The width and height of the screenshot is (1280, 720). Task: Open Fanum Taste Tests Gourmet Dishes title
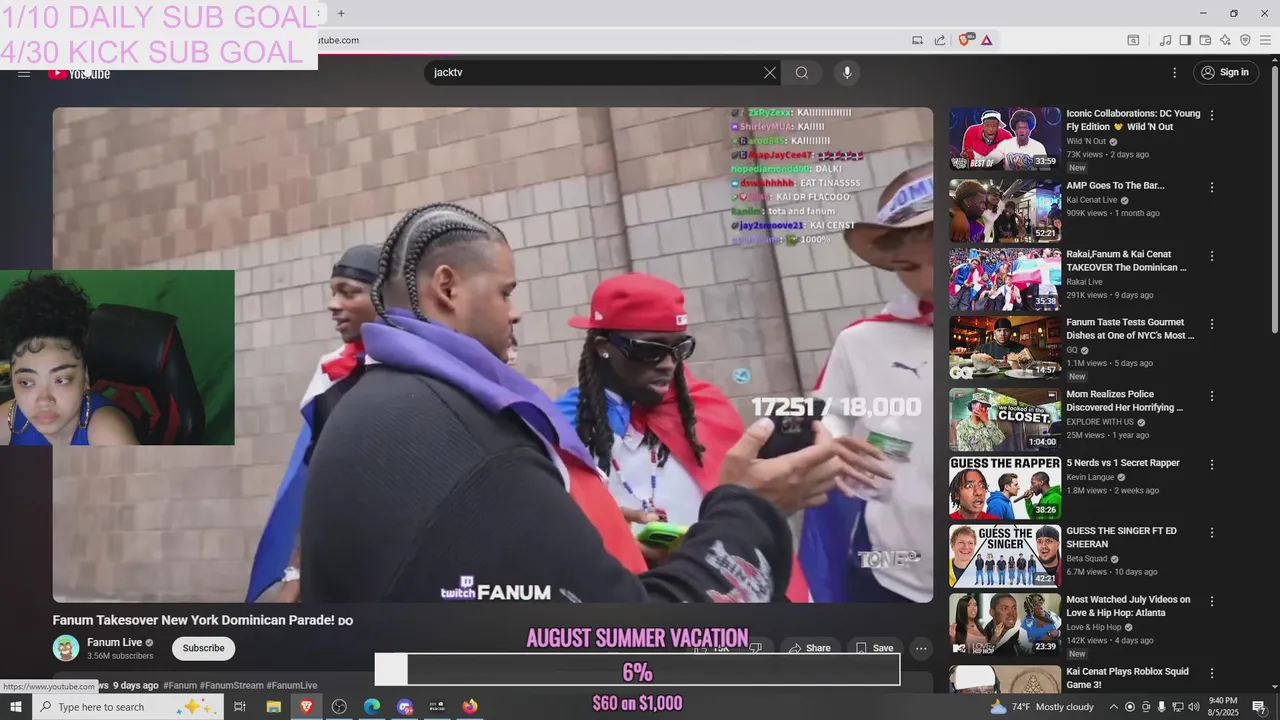1130,329
